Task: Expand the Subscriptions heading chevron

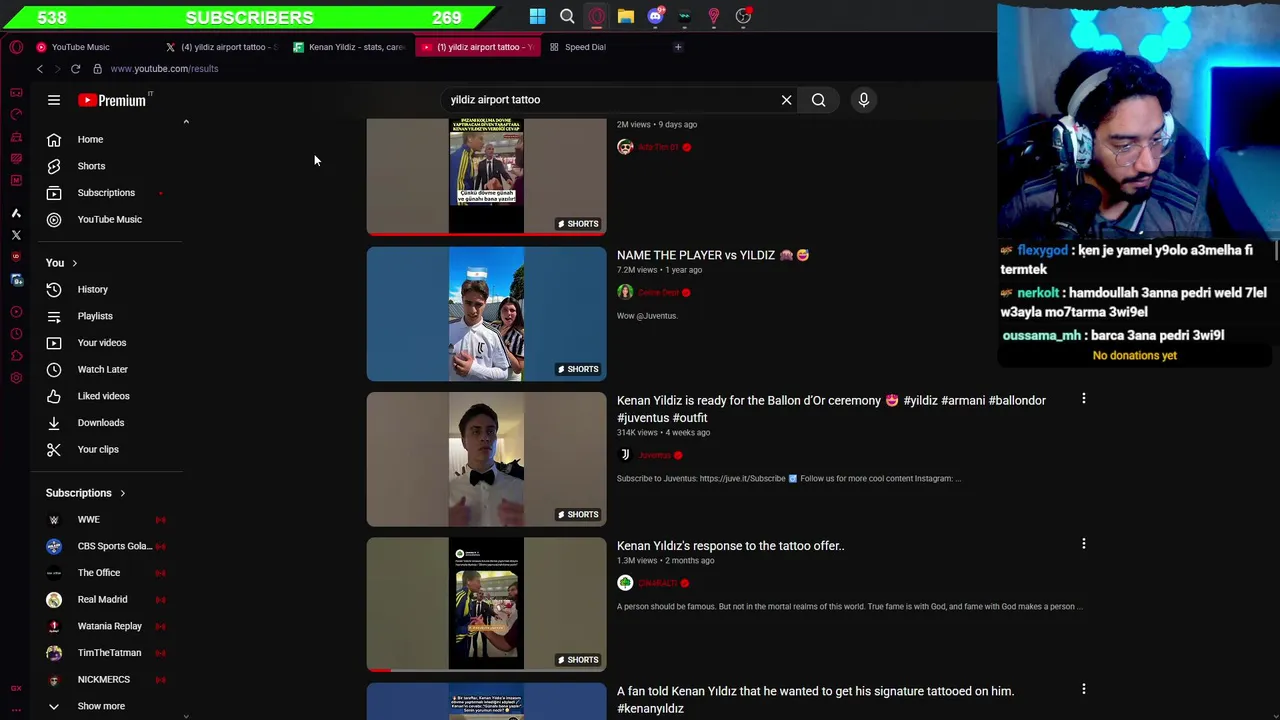Action: coord(122,493)
